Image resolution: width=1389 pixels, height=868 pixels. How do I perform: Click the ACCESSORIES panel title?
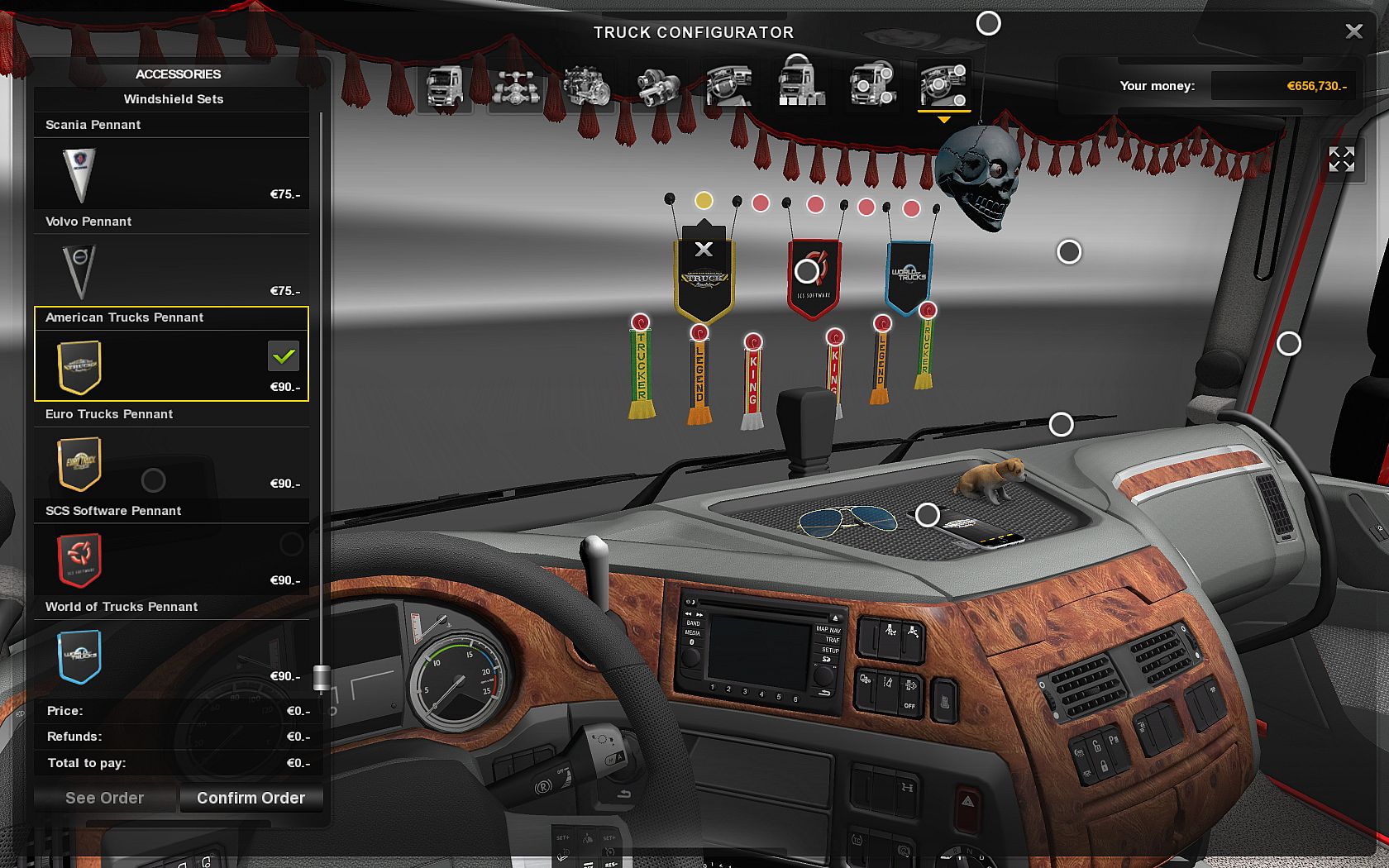tap(178, 74)
